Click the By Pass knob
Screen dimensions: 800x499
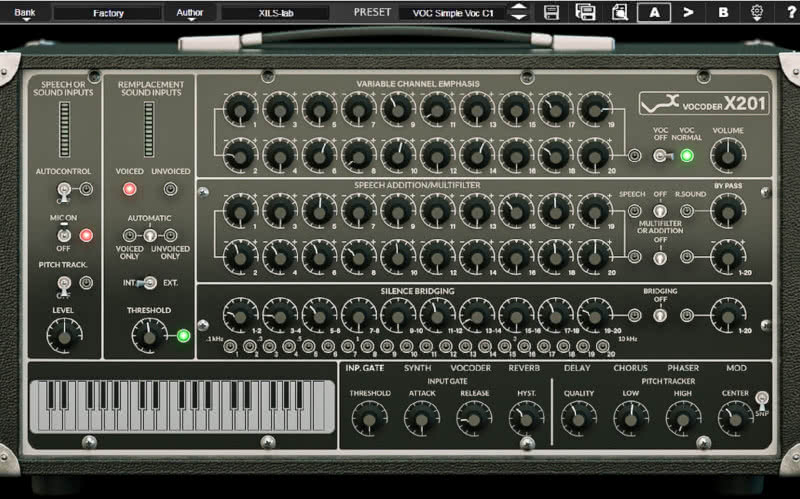(x=728, y=211)
